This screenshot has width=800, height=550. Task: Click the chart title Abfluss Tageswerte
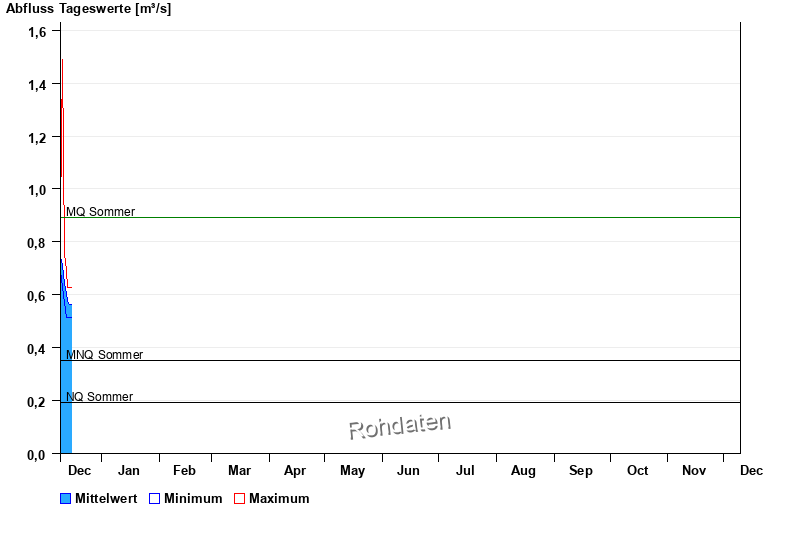[x=88, y=8]
